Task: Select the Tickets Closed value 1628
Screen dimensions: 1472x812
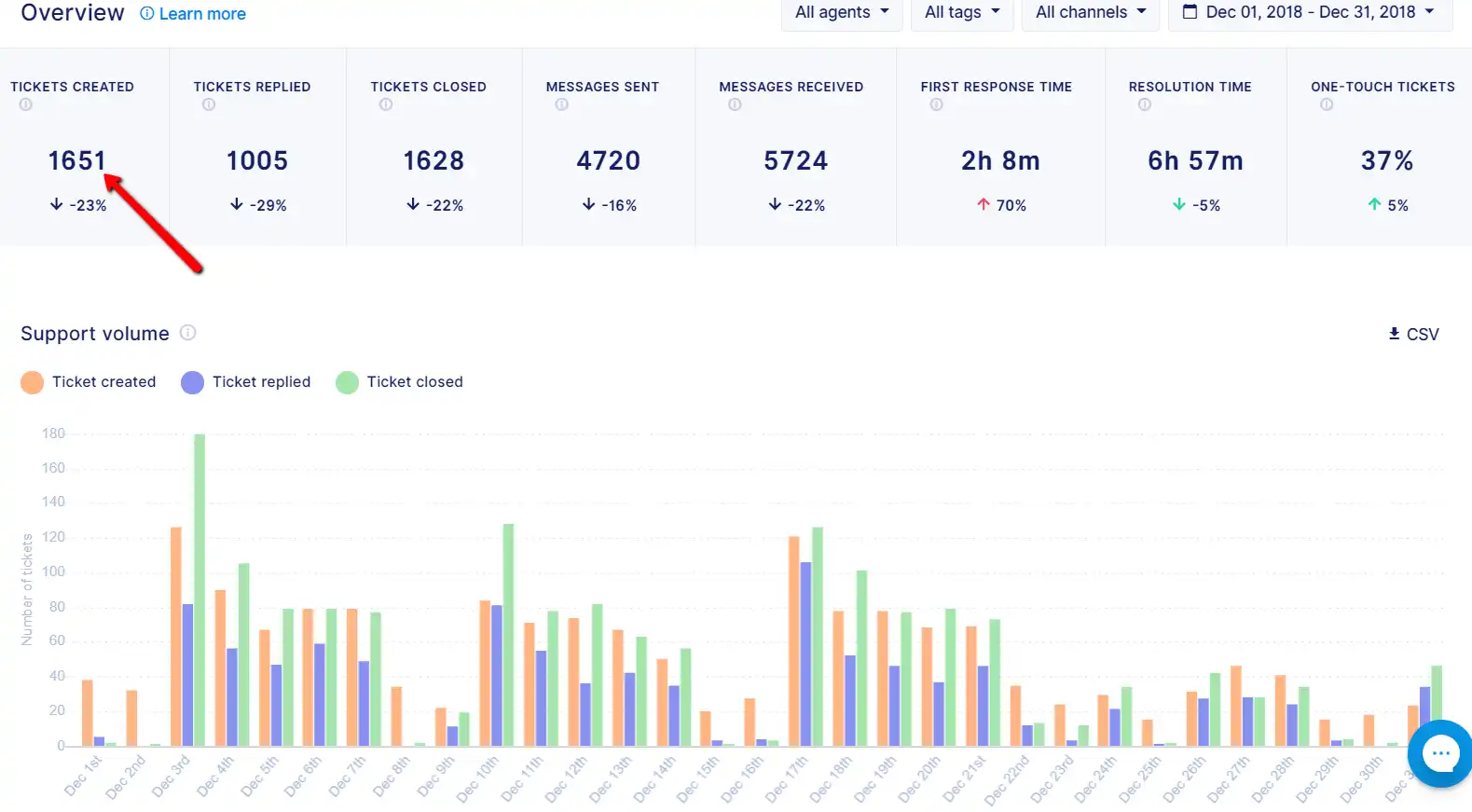Action: [433, 161]
